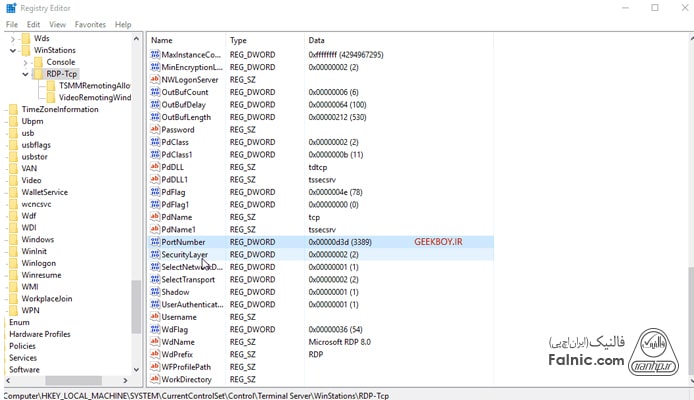Open the Edit menu
This screenshot has width=694, height=400.
34,24
